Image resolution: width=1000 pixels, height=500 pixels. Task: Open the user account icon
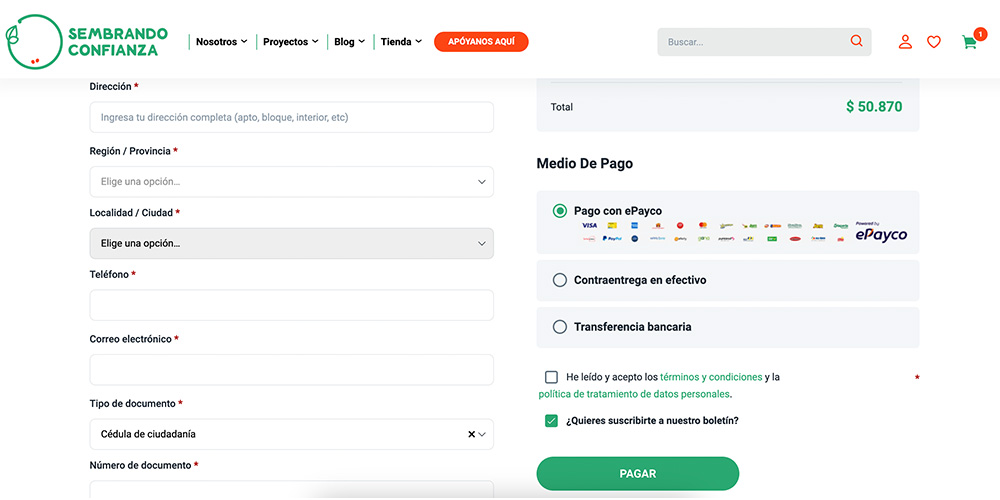pos(905,42)
